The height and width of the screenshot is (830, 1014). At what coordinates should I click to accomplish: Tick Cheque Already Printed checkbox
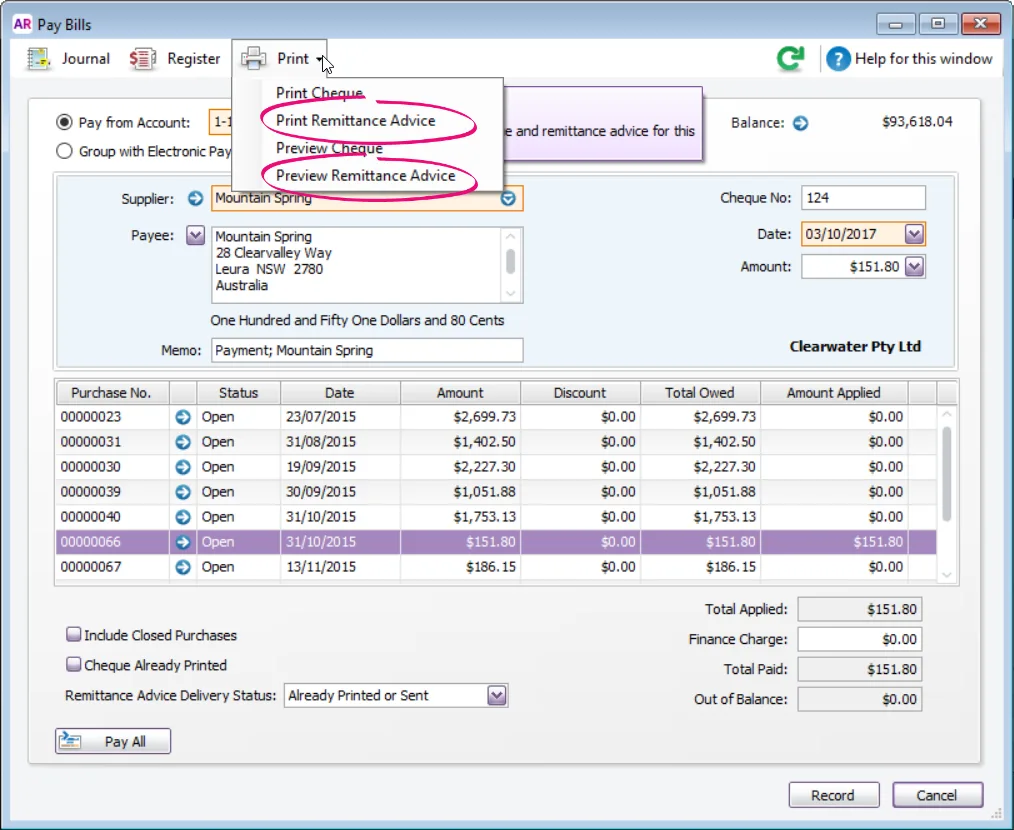pos(74,664)
